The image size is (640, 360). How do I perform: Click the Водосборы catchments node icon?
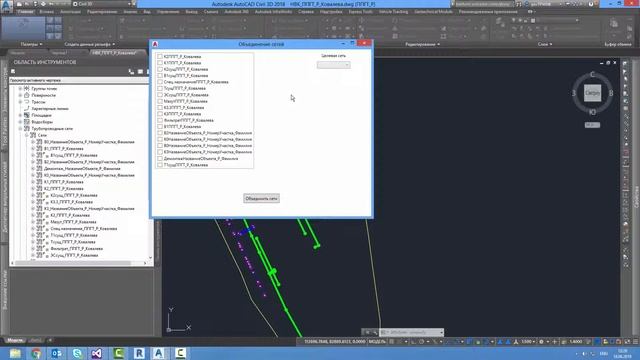click(x=27, y=122)
